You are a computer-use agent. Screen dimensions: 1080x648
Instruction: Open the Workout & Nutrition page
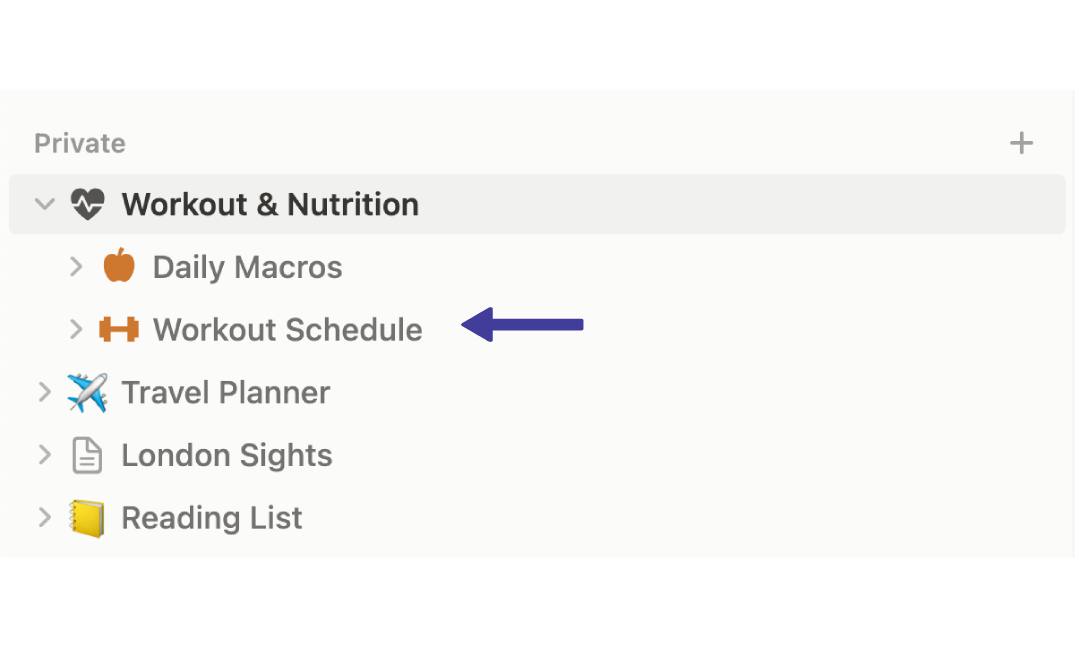[270, 205]
